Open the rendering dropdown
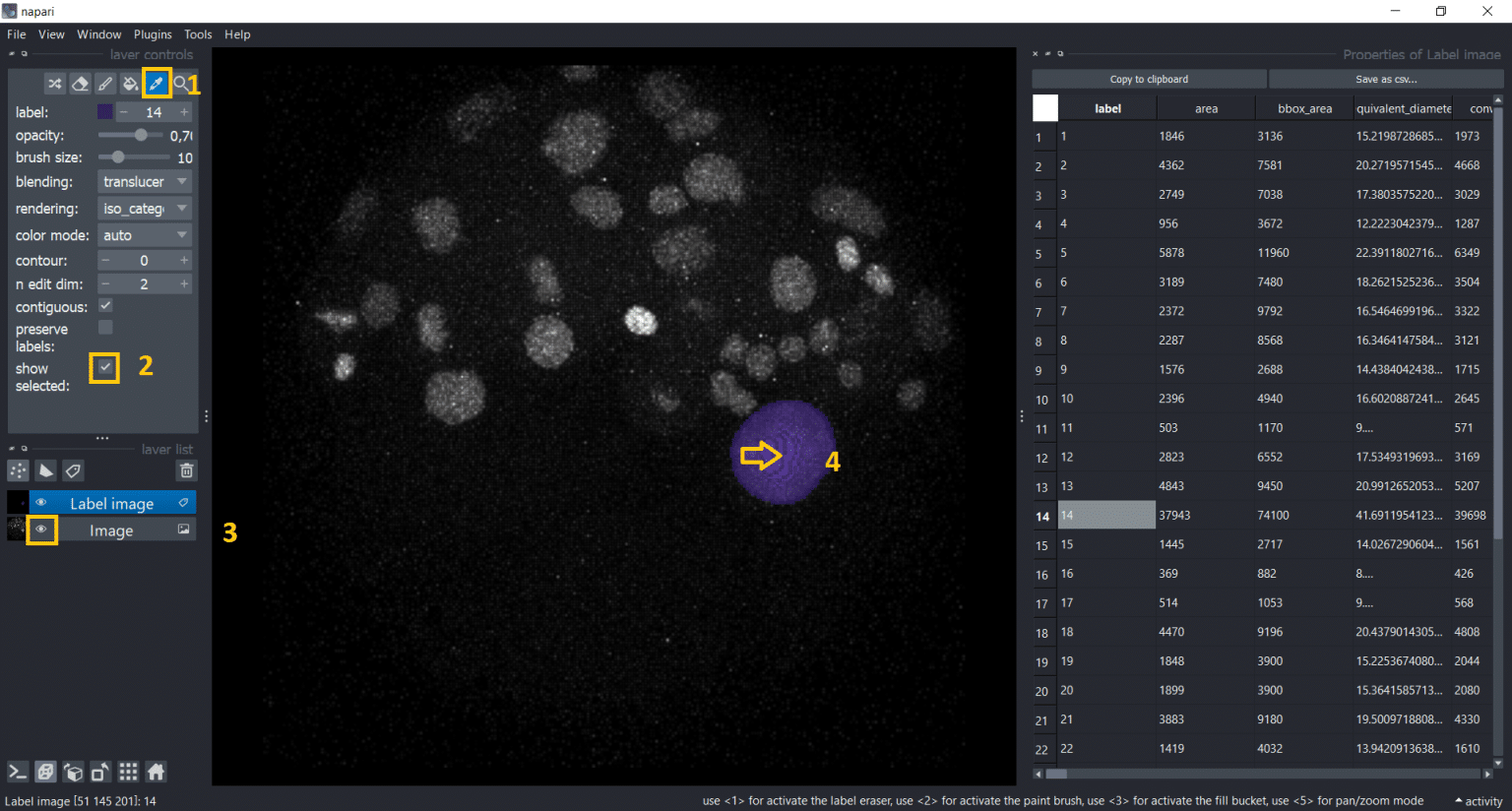 click(x=144, y=208)
